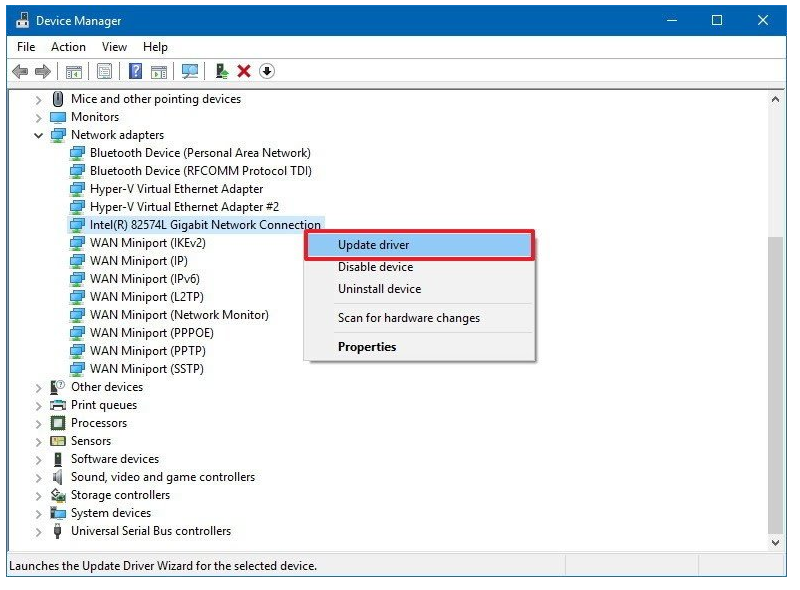Click the Intel(R) 82574L adapter icon

tap(77, 225)
